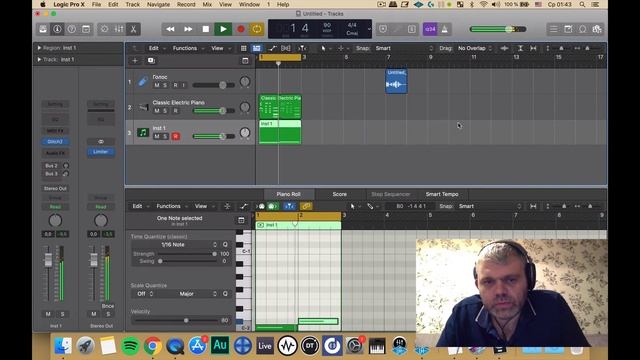Screen dimensions: 640x360
Task: Select the blue audio region on Голос track
Action: [x=396, y=81]
